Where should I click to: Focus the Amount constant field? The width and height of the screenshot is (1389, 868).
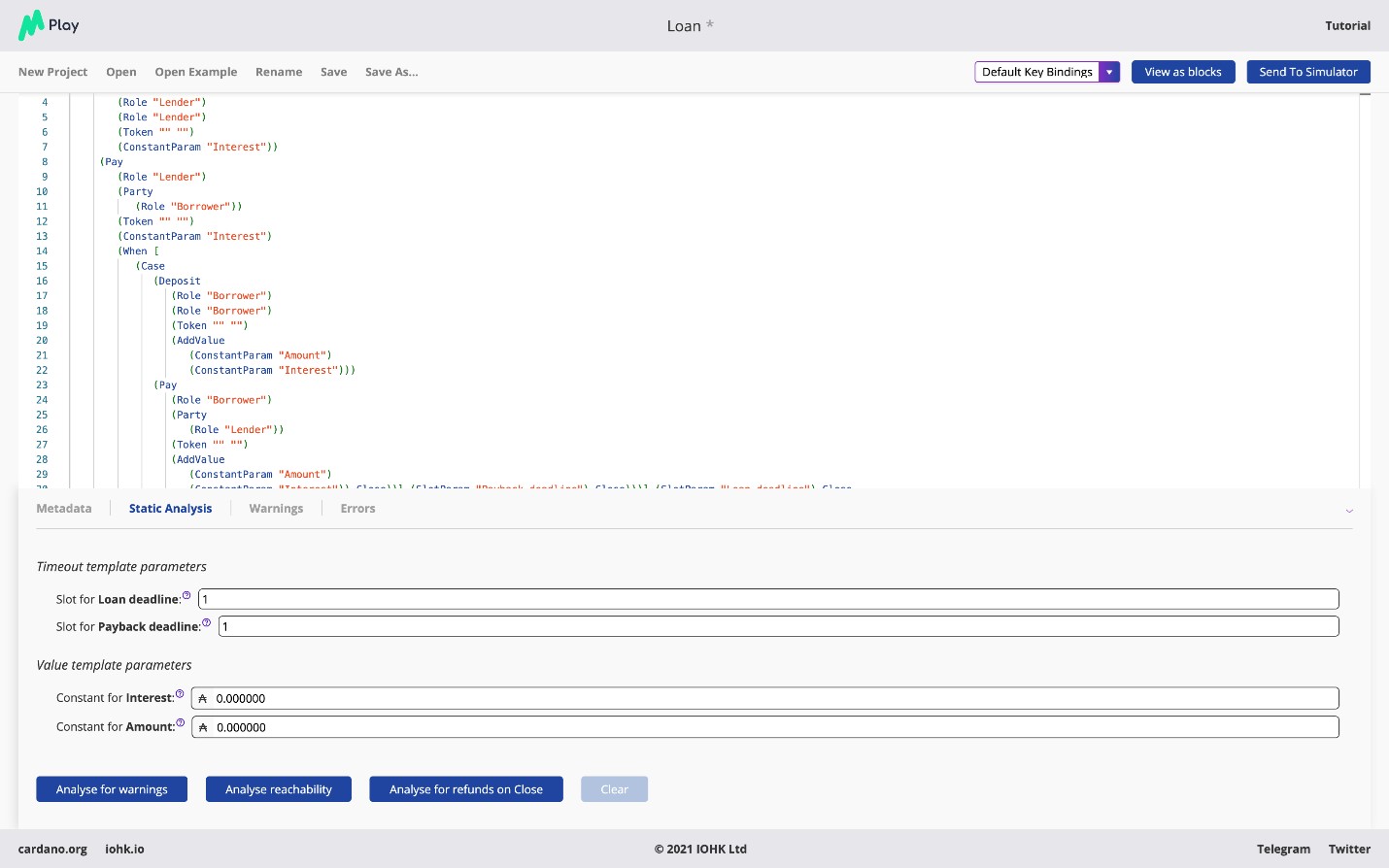[x=765, y=727]
